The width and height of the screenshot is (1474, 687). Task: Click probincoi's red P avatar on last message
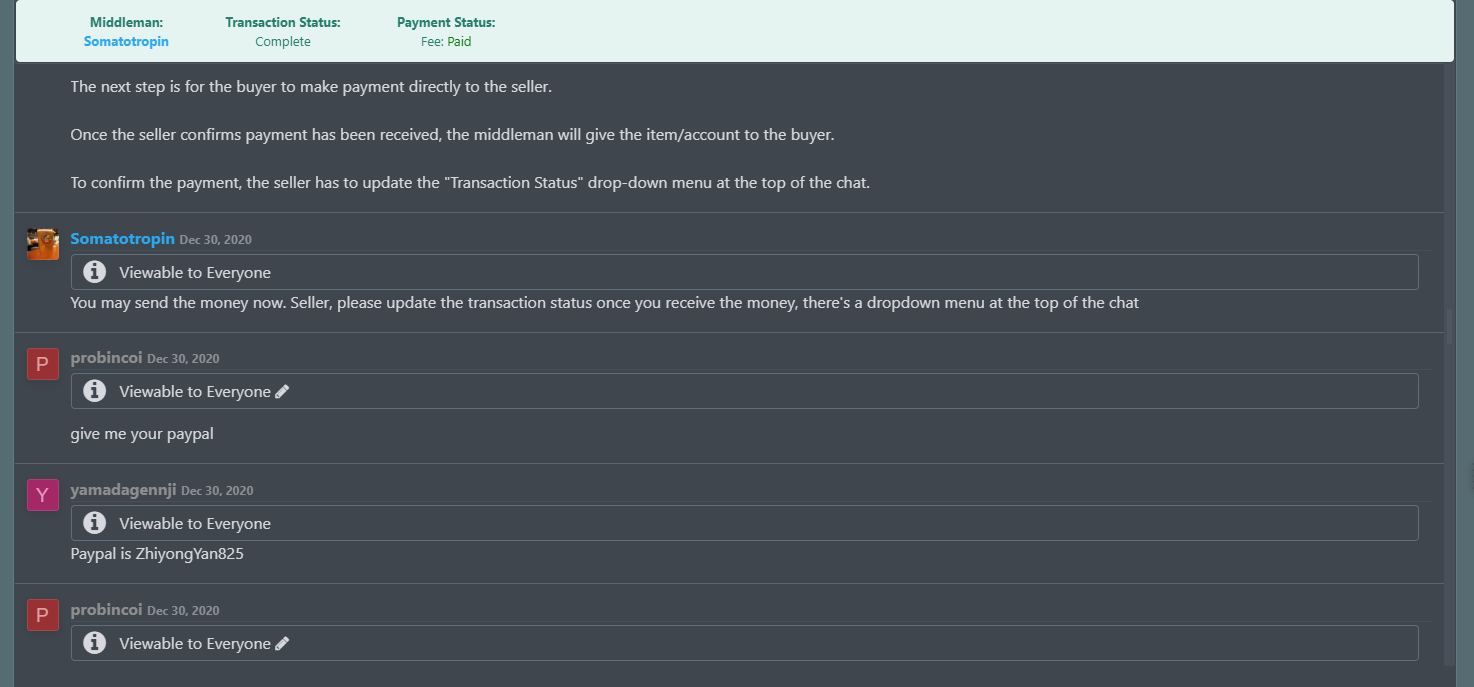[x=42, y=615]
